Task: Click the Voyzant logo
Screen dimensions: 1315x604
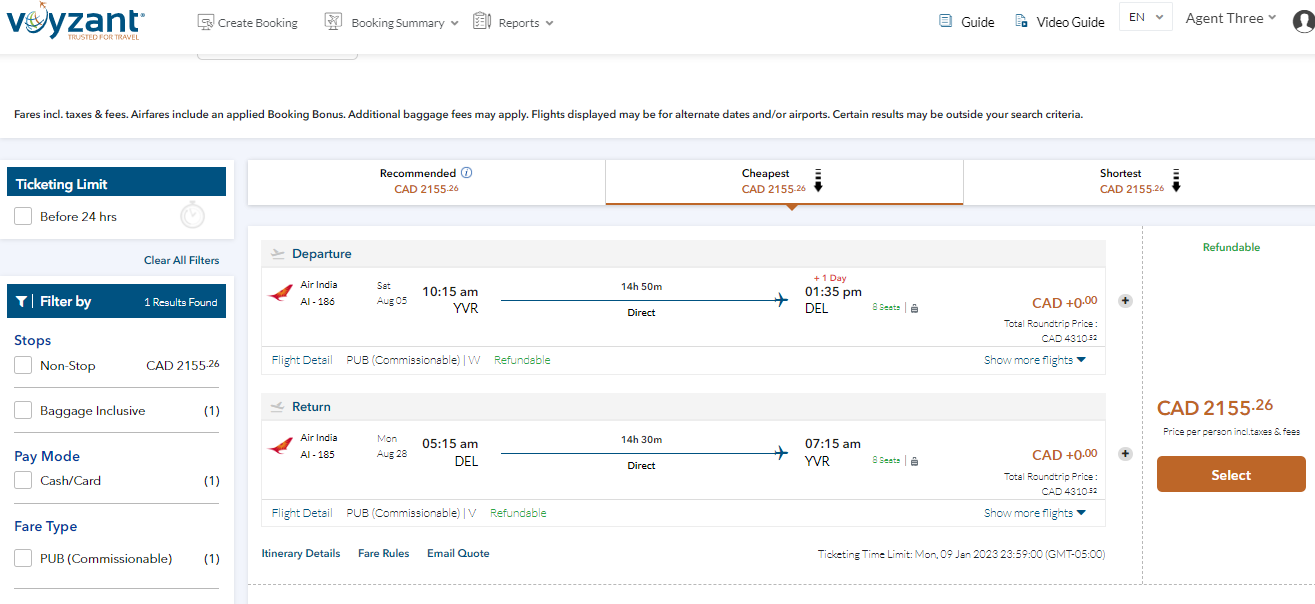Action: coord(75,23)
